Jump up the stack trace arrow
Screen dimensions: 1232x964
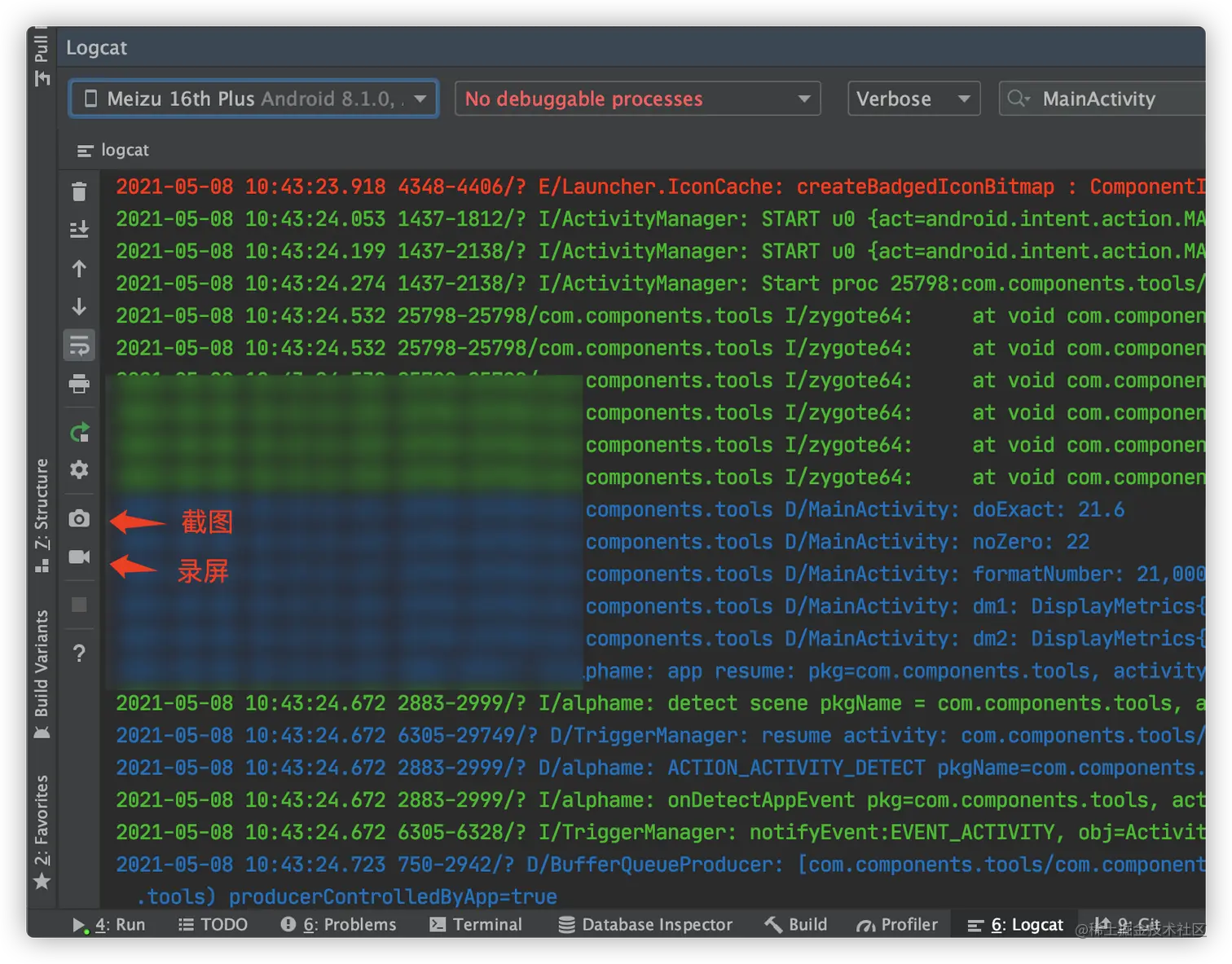click(79, 269)
